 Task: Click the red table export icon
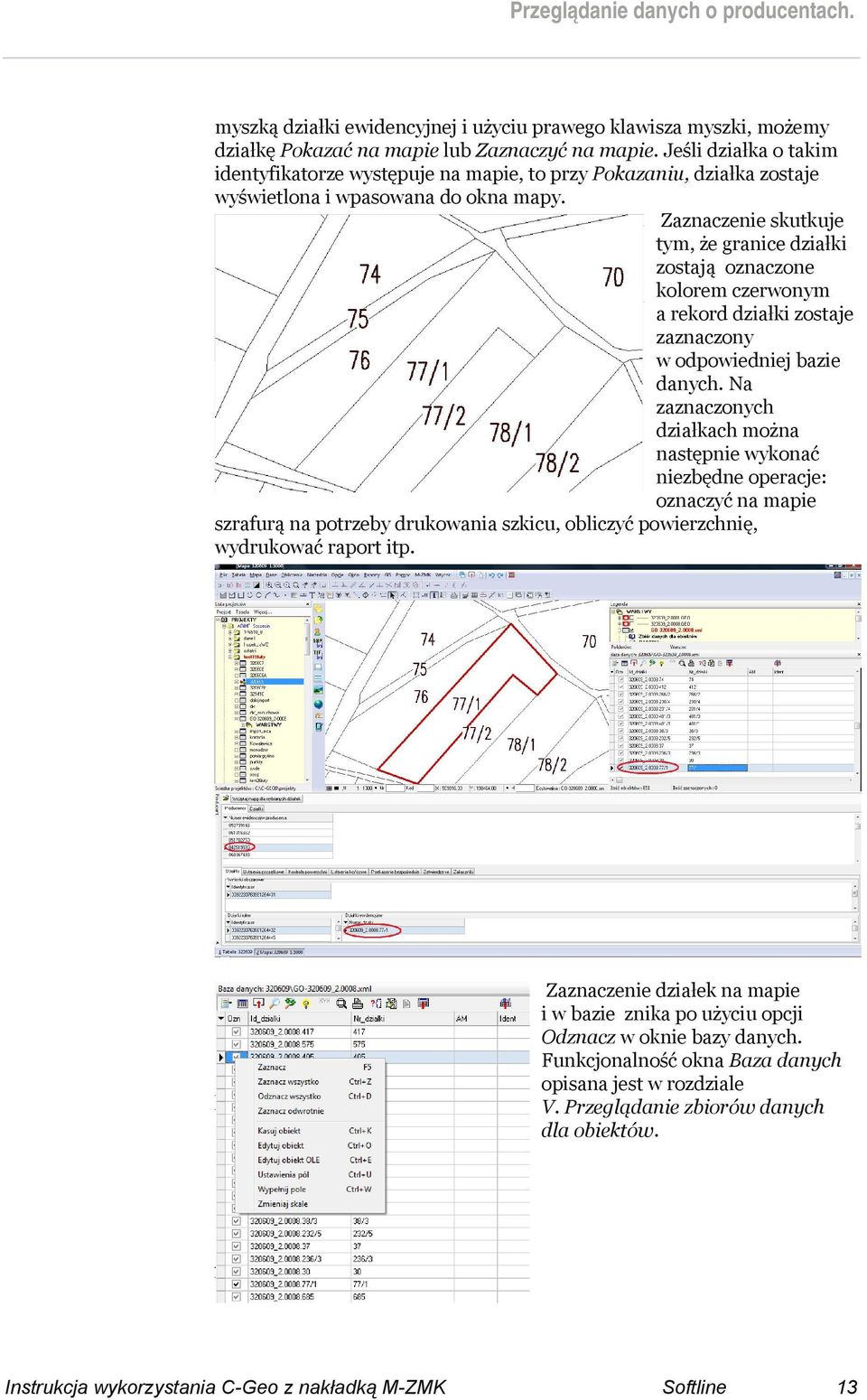pyautogui.click(x=424, y=1003)
